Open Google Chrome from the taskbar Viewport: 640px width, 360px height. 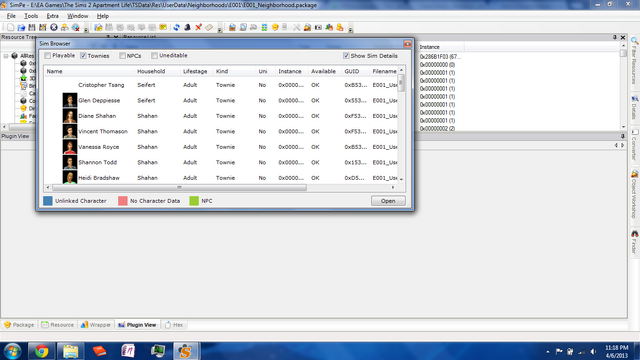coord(41,351)
